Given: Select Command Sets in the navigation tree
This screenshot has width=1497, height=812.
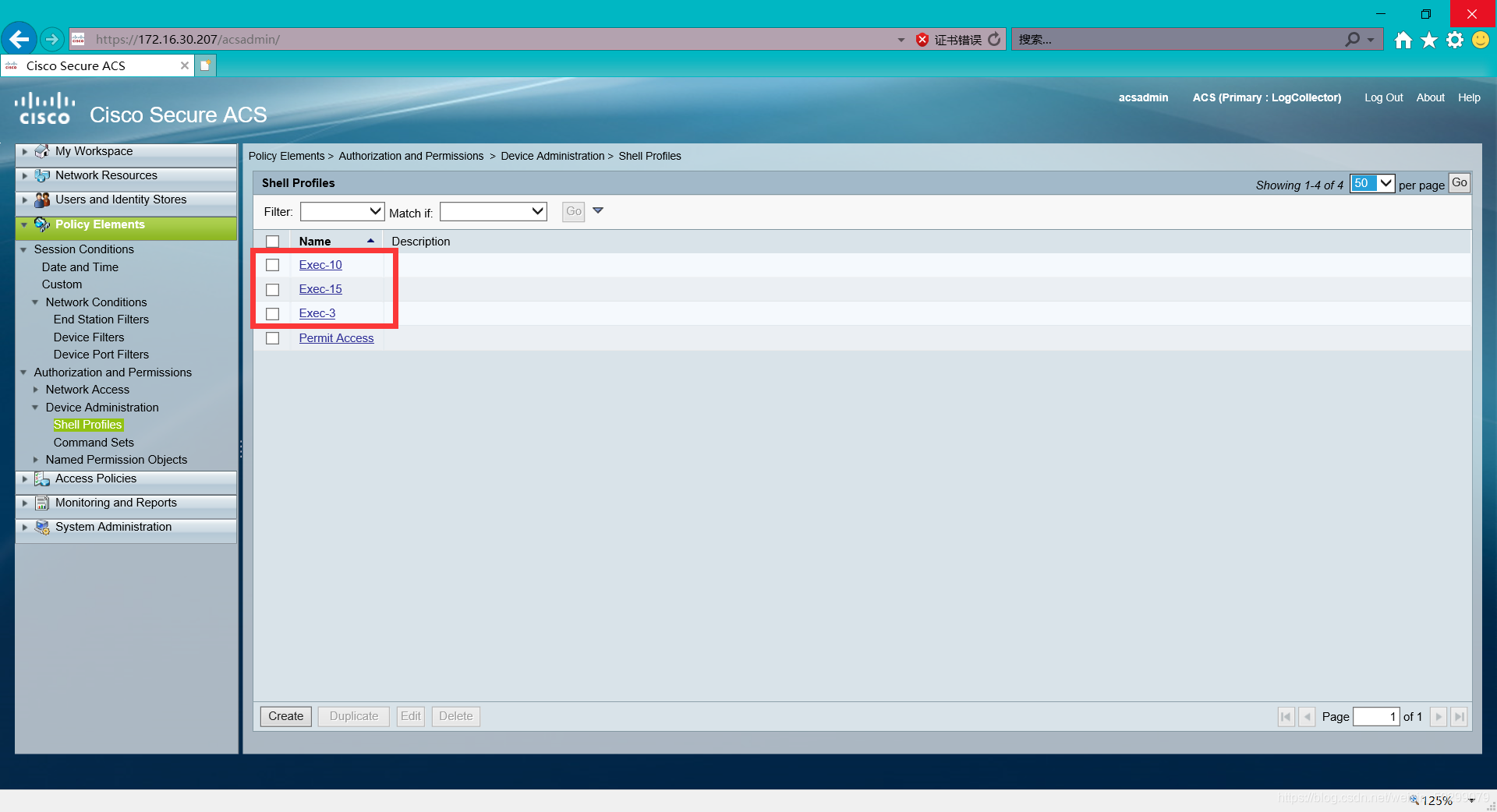Looking at the screenshot, I should click(x=94, y=443).
